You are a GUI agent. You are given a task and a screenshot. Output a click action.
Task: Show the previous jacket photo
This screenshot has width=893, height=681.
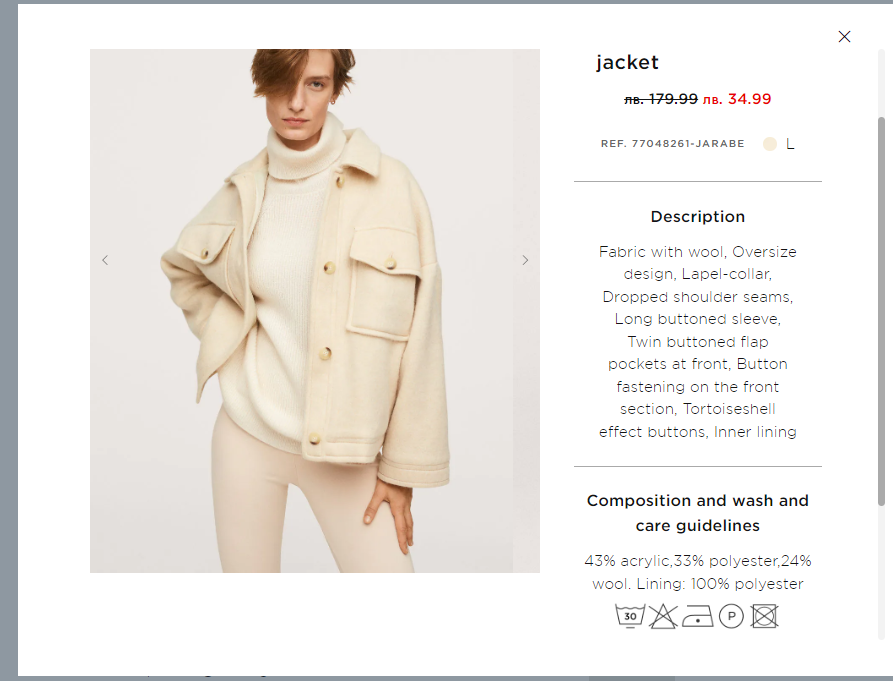coord(105,260)
